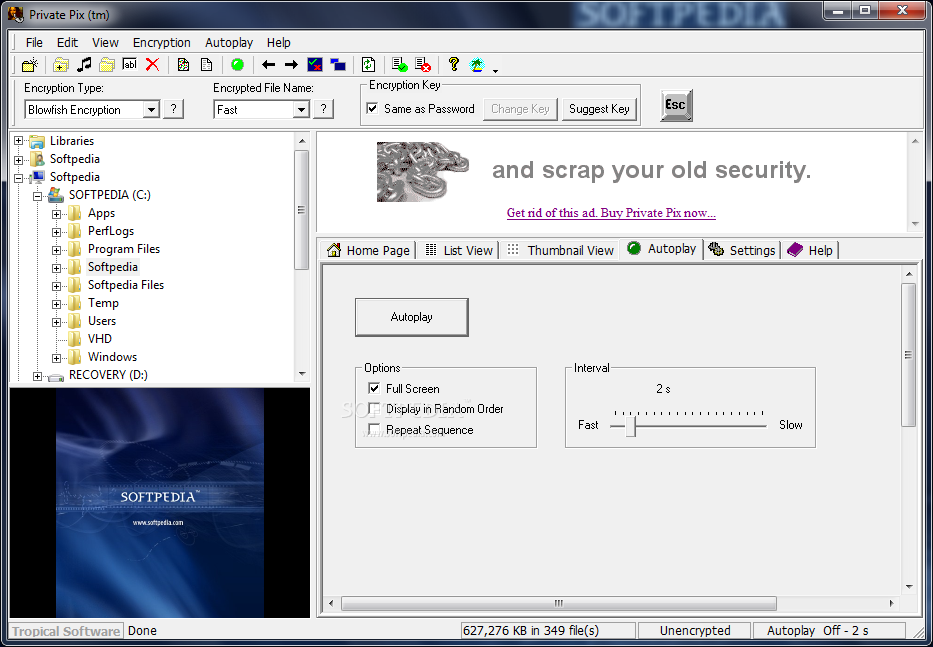Open the View menu

point(105,42)
